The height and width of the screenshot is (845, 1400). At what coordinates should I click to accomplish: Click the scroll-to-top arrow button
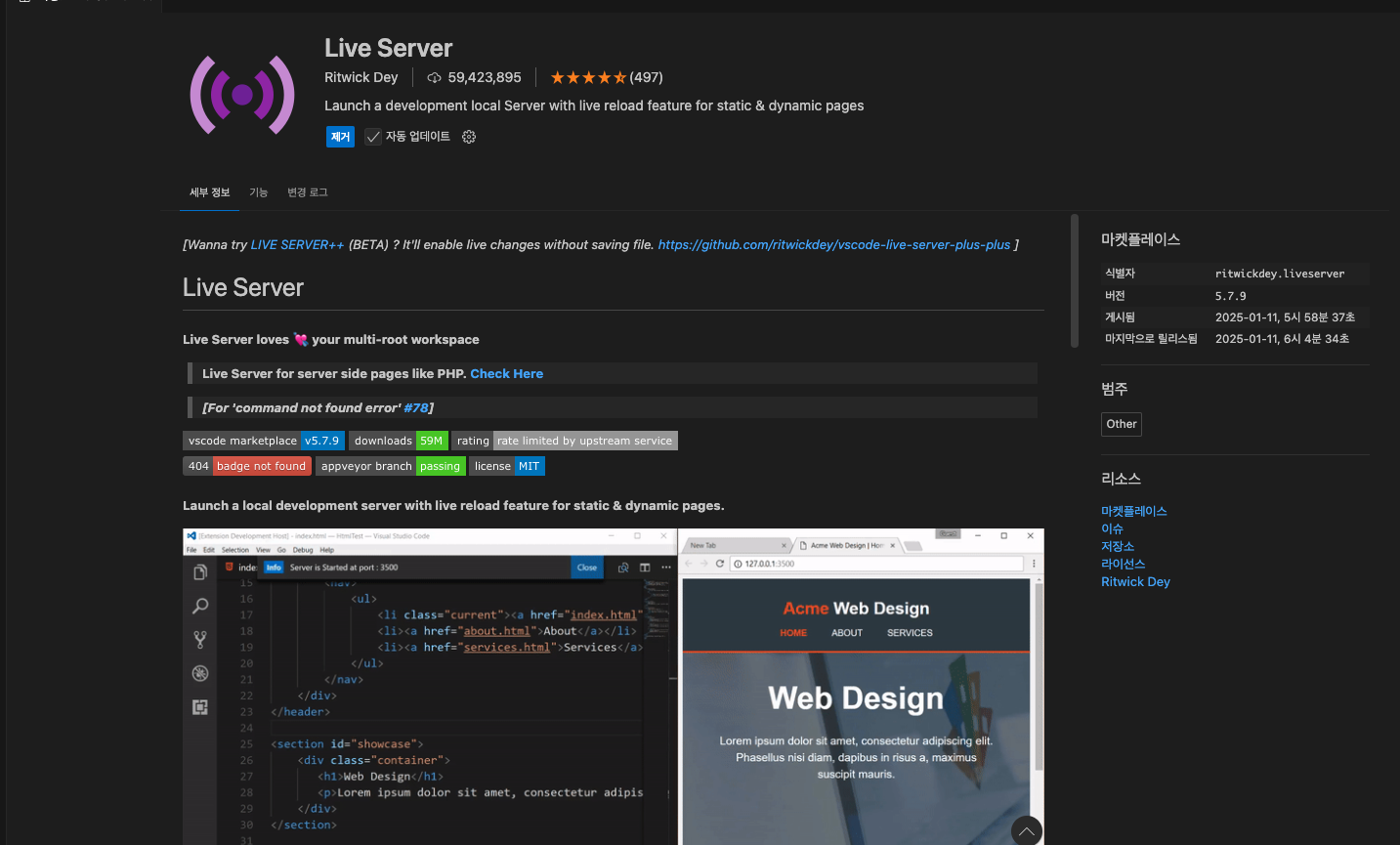tap(1027, 831)
